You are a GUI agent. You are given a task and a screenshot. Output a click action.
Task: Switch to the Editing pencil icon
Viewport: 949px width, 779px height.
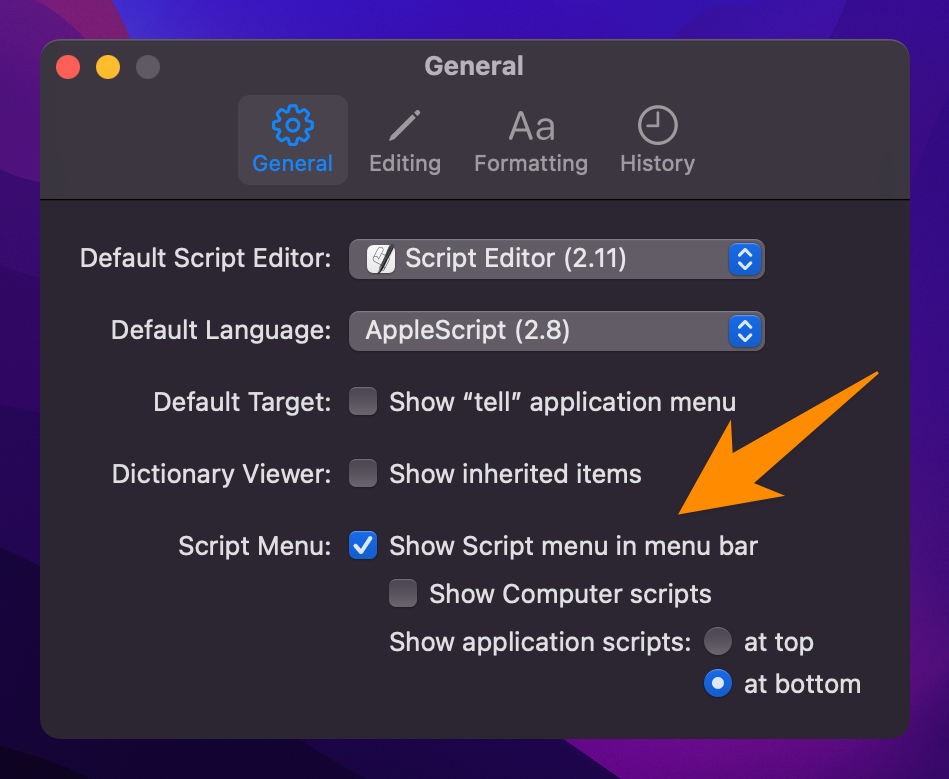(x=404, y=126)
